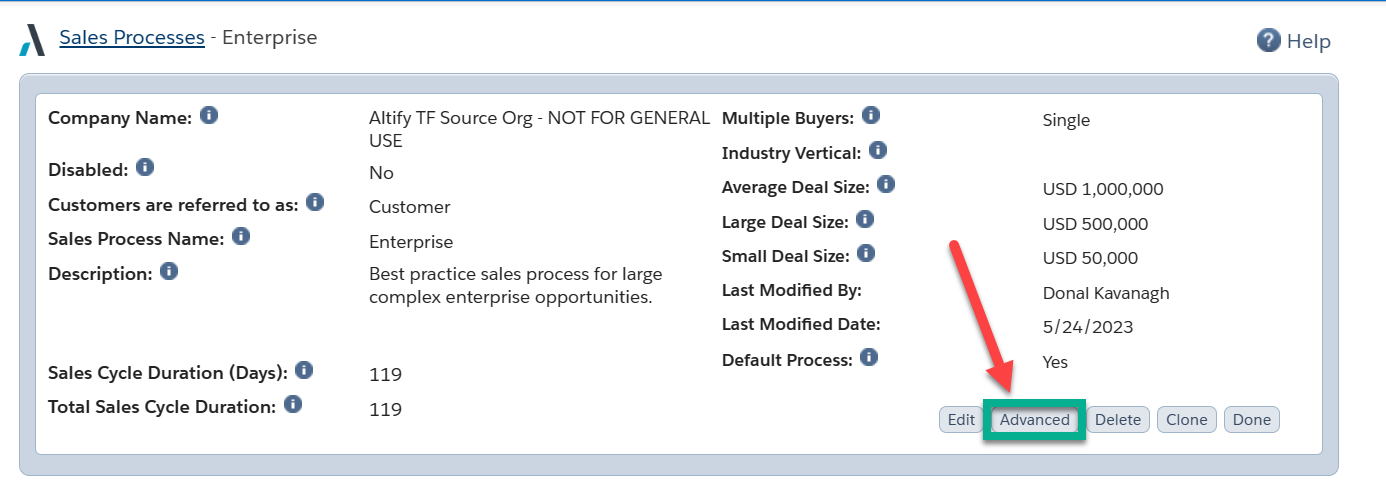This screenshot has height=484, width=1386.
Task: Open the Sales Processes breadcrumb link
Action: (132, 38)
